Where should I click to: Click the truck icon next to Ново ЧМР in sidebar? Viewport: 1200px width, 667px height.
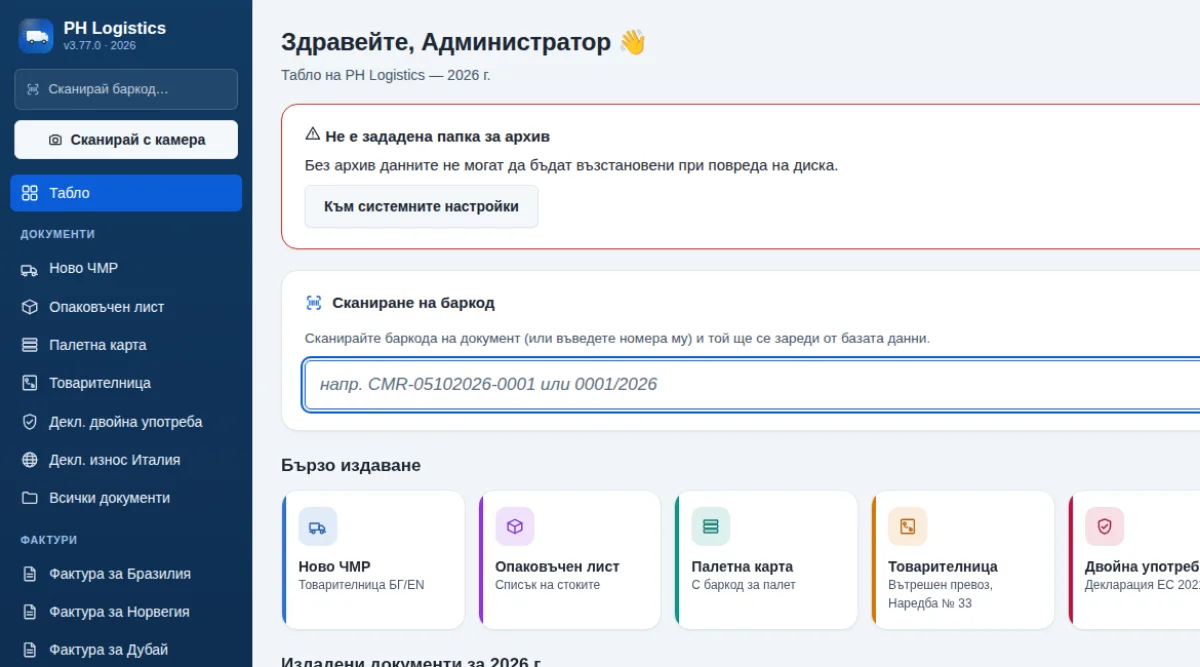[x=30, y=268]
